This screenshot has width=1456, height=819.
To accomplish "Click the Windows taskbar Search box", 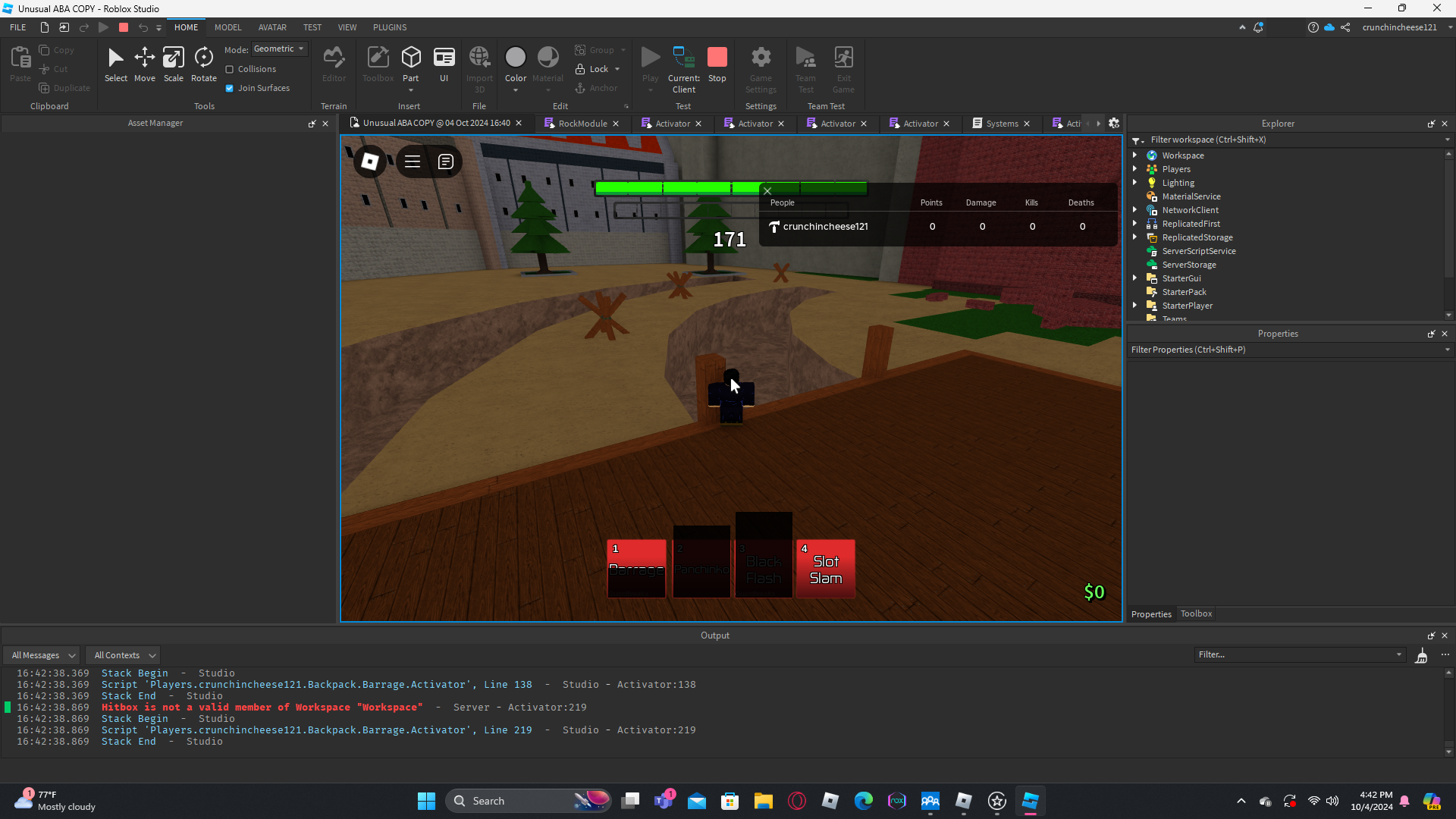I will (529, 801).
